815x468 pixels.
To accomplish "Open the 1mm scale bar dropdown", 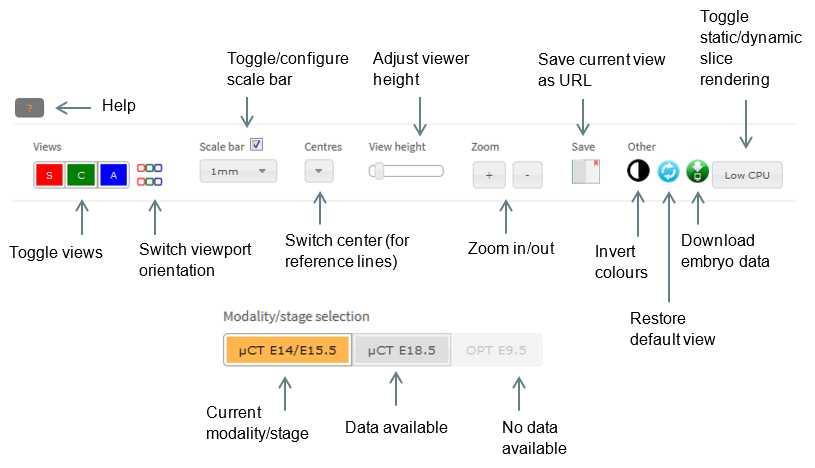I will (x=239, y=171).
